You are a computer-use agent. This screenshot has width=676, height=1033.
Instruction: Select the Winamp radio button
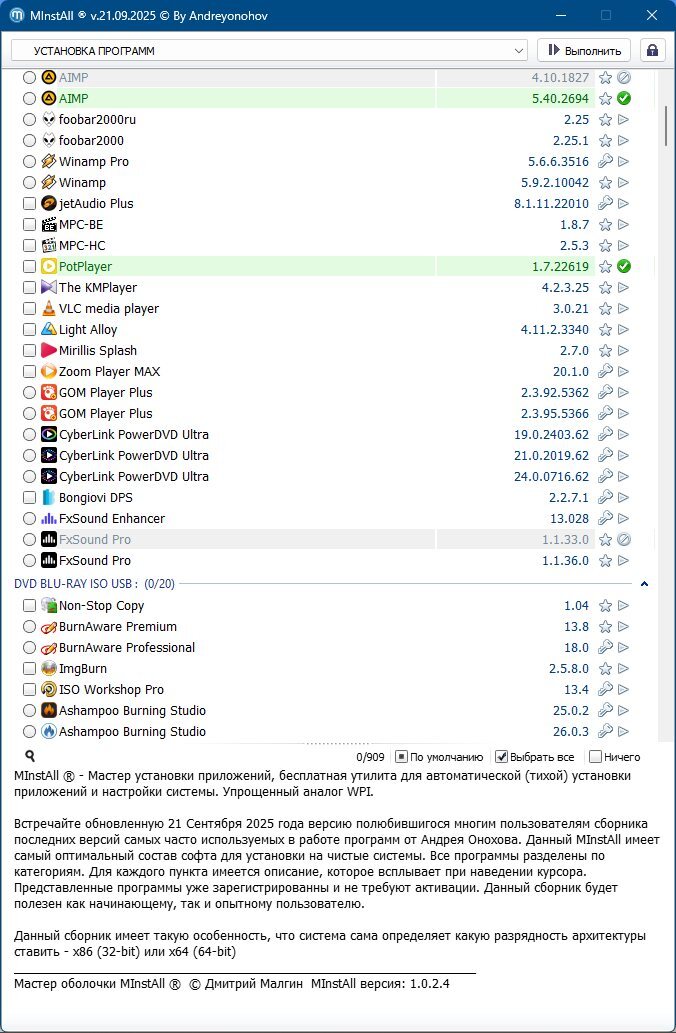pyautogui.click(x=30, y=183)
